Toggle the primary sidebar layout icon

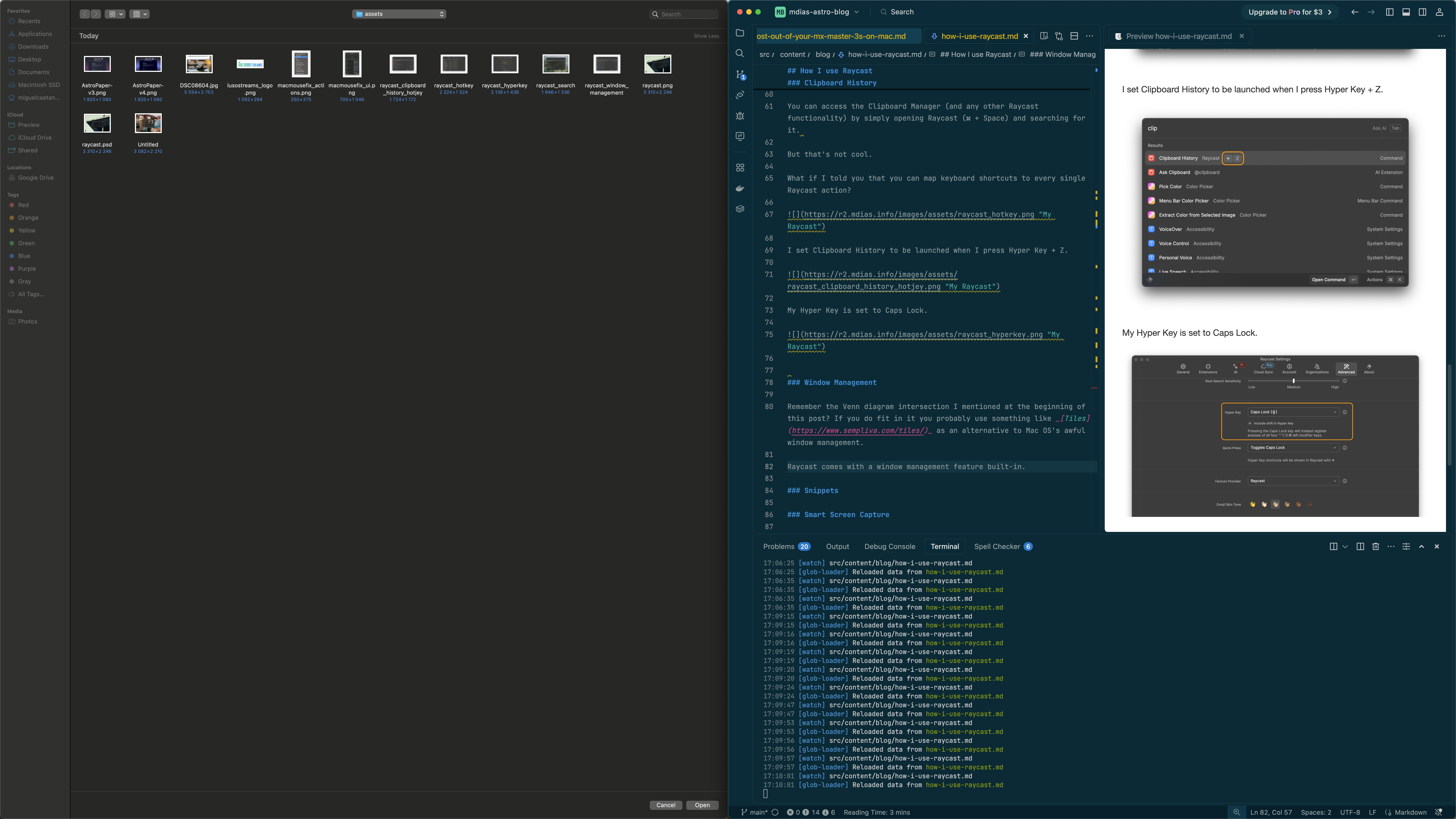click(1389, 12)
